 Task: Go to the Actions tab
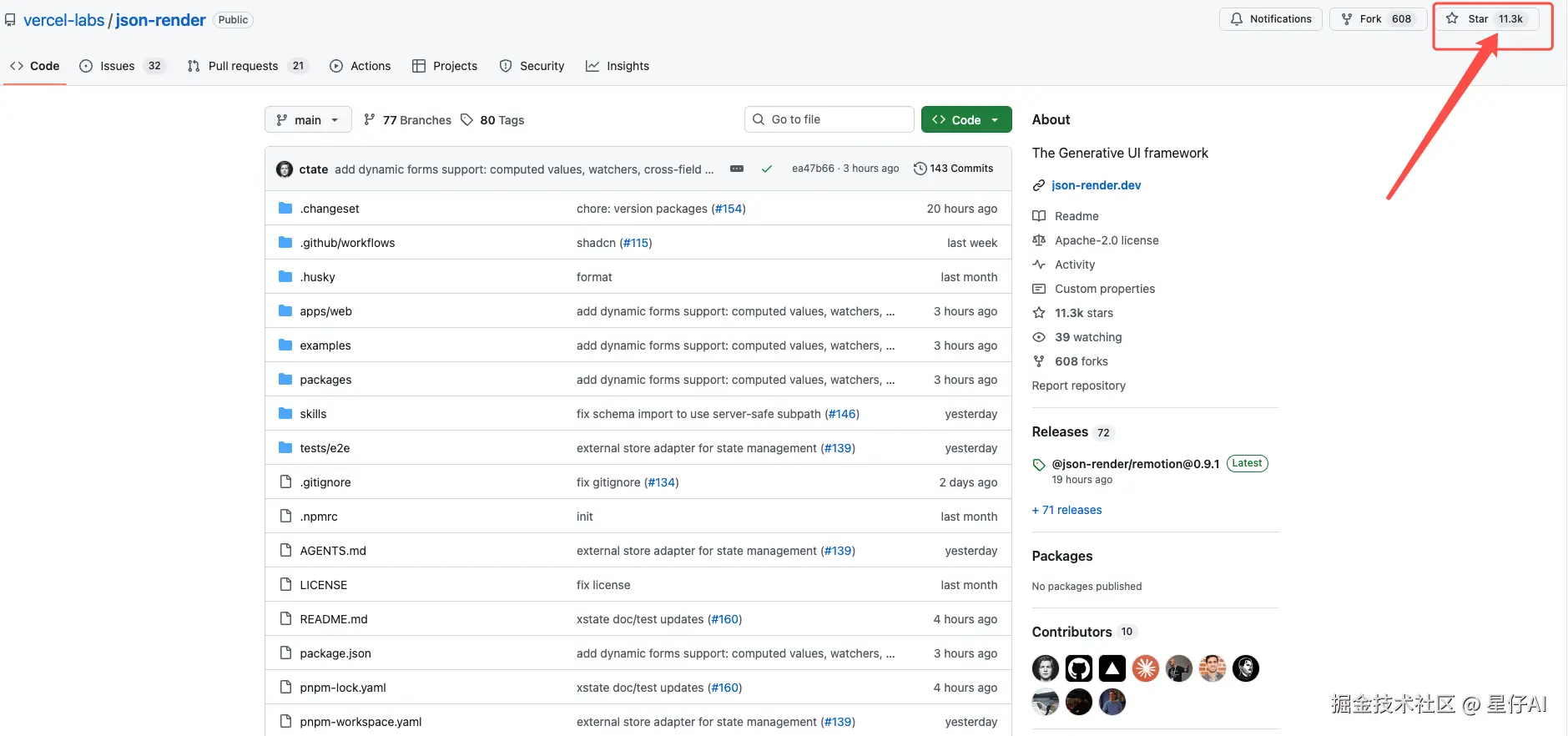[360, 66]
